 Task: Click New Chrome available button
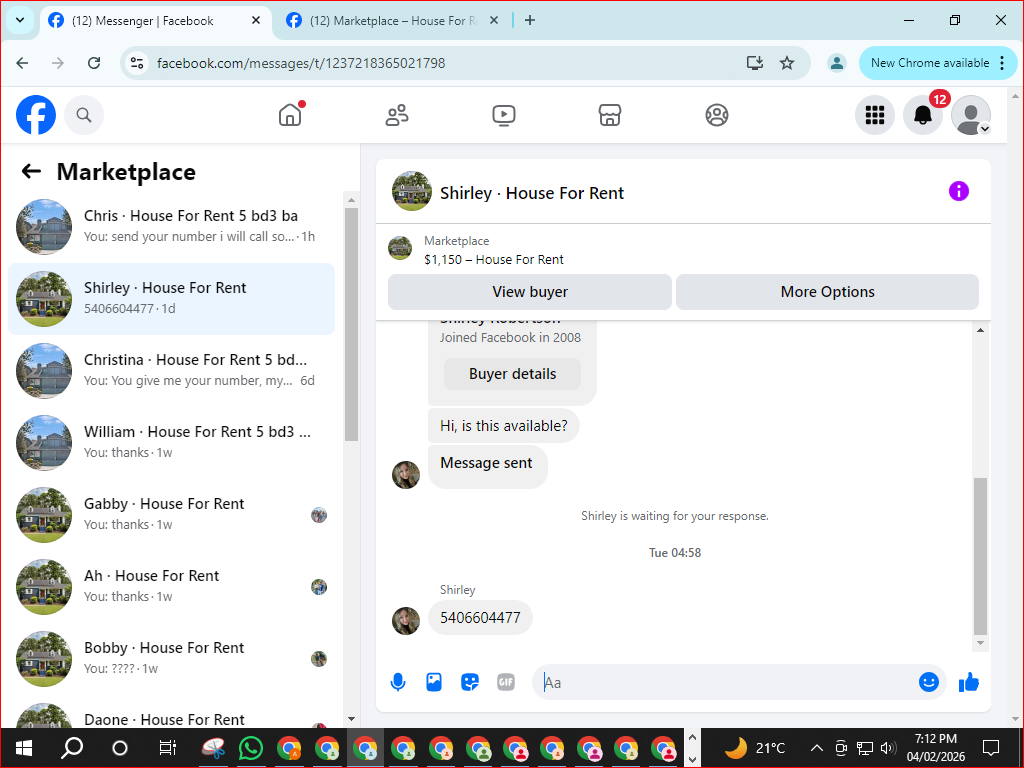click(930, 63)
